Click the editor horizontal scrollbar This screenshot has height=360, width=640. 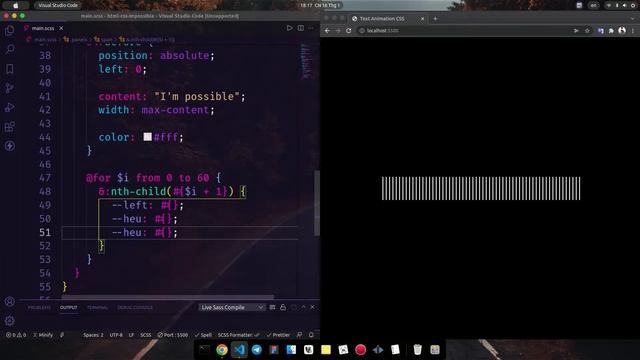[x=167, y=297]
